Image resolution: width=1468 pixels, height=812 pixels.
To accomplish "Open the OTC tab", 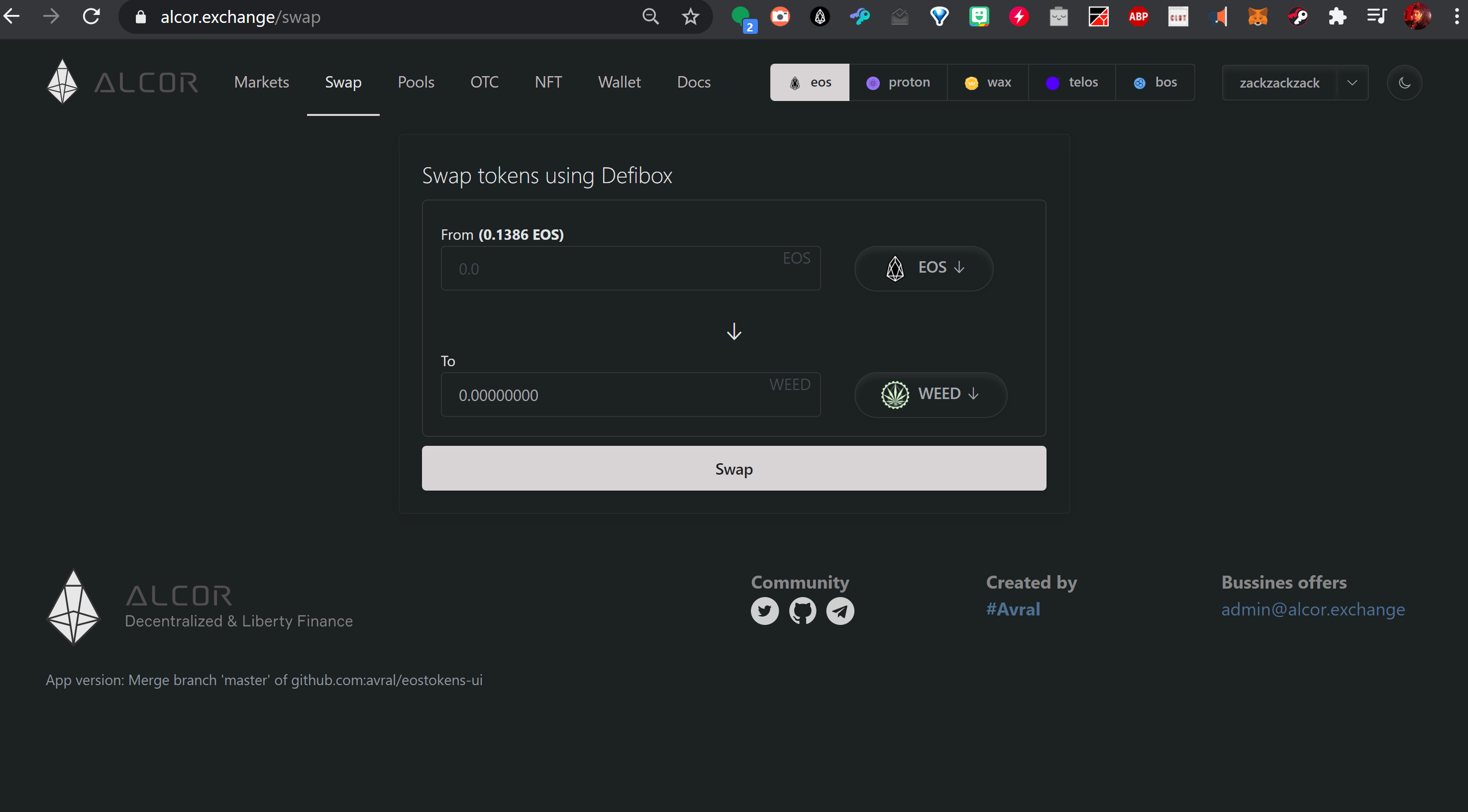I will click(484, 82).
